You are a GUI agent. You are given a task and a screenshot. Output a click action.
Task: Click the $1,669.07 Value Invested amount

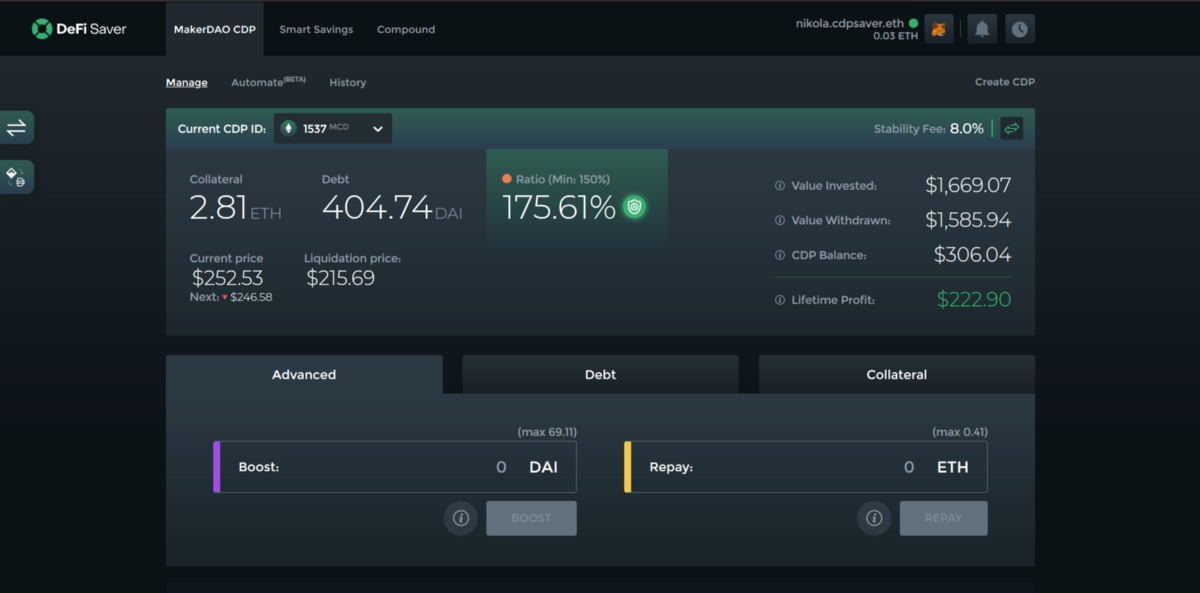[968, 185]
